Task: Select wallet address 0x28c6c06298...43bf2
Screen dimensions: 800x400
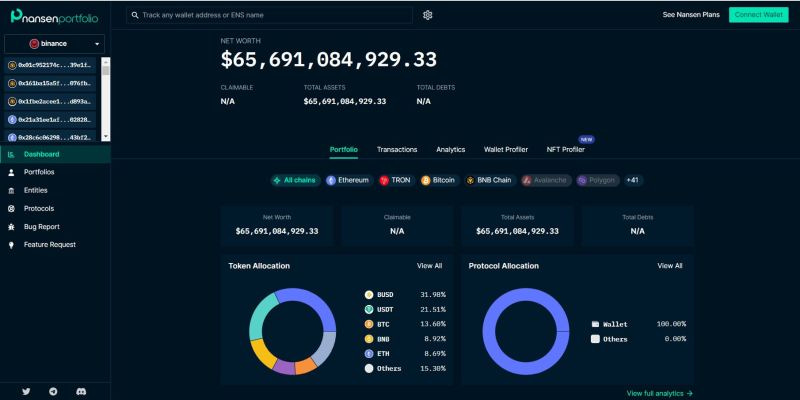Action: tap(50, 137)
